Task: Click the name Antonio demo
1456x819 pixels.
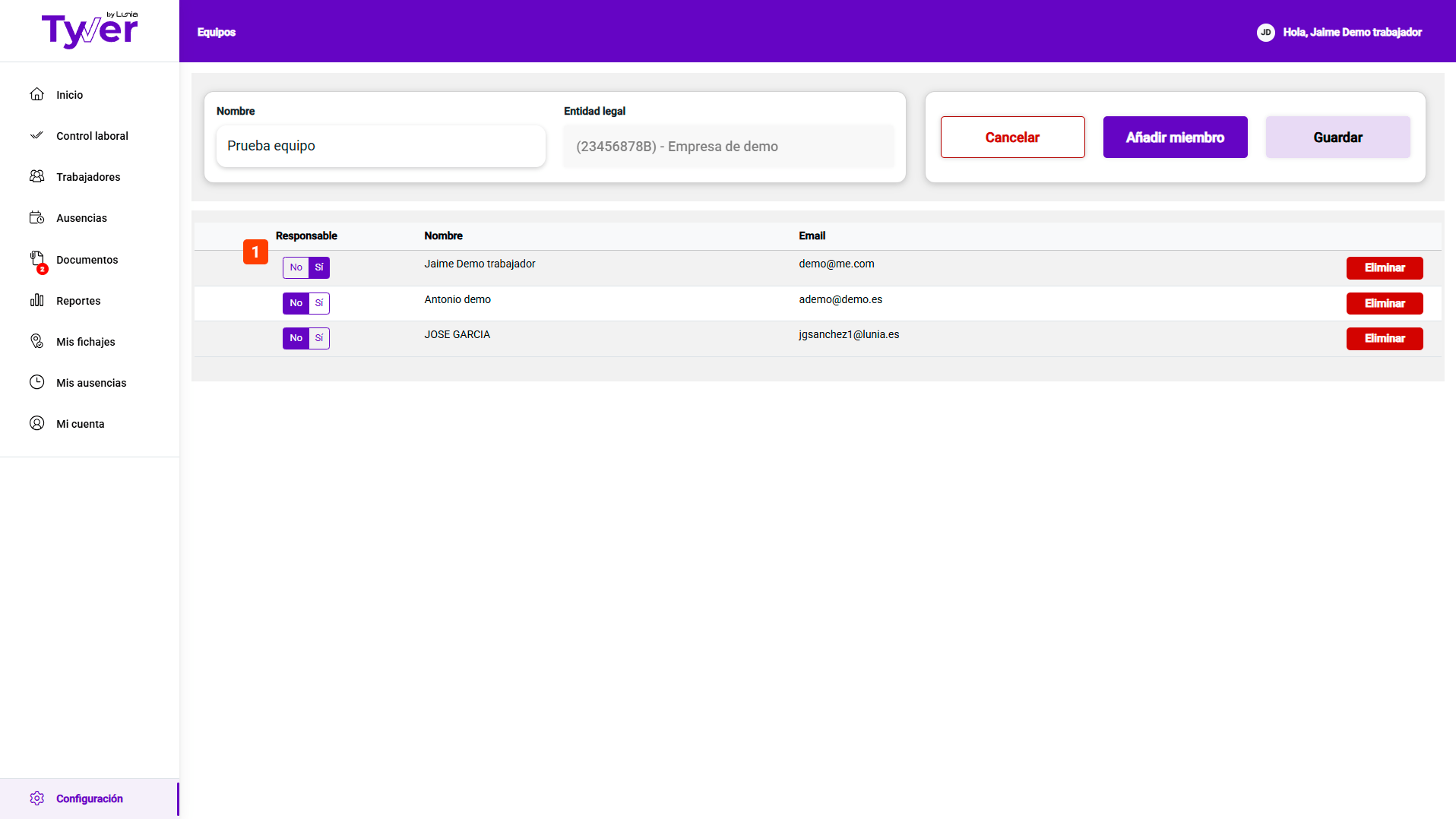Action: [457, 299]
